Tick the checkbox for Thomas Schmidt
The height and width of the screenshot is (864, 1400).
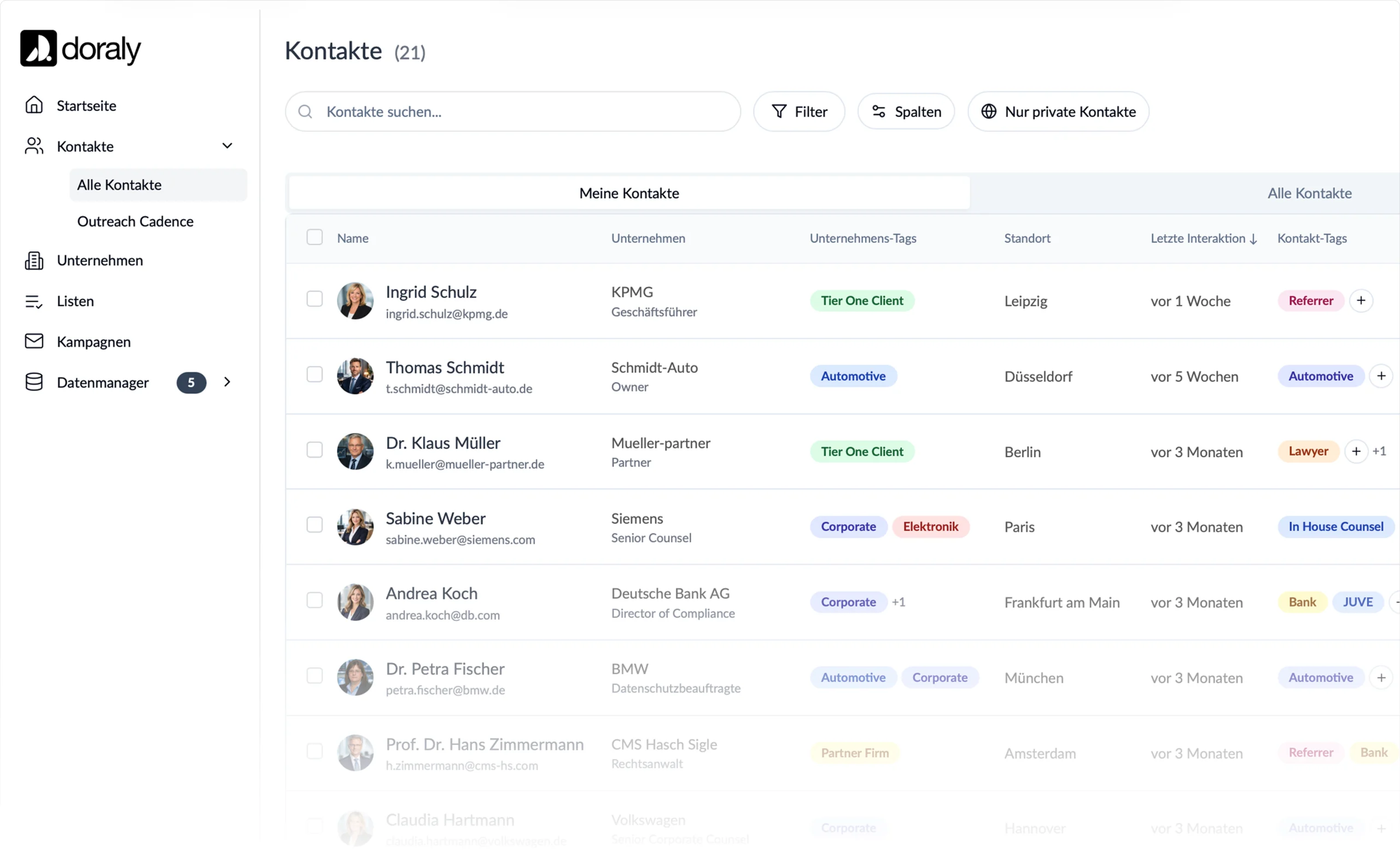(314, 374)
